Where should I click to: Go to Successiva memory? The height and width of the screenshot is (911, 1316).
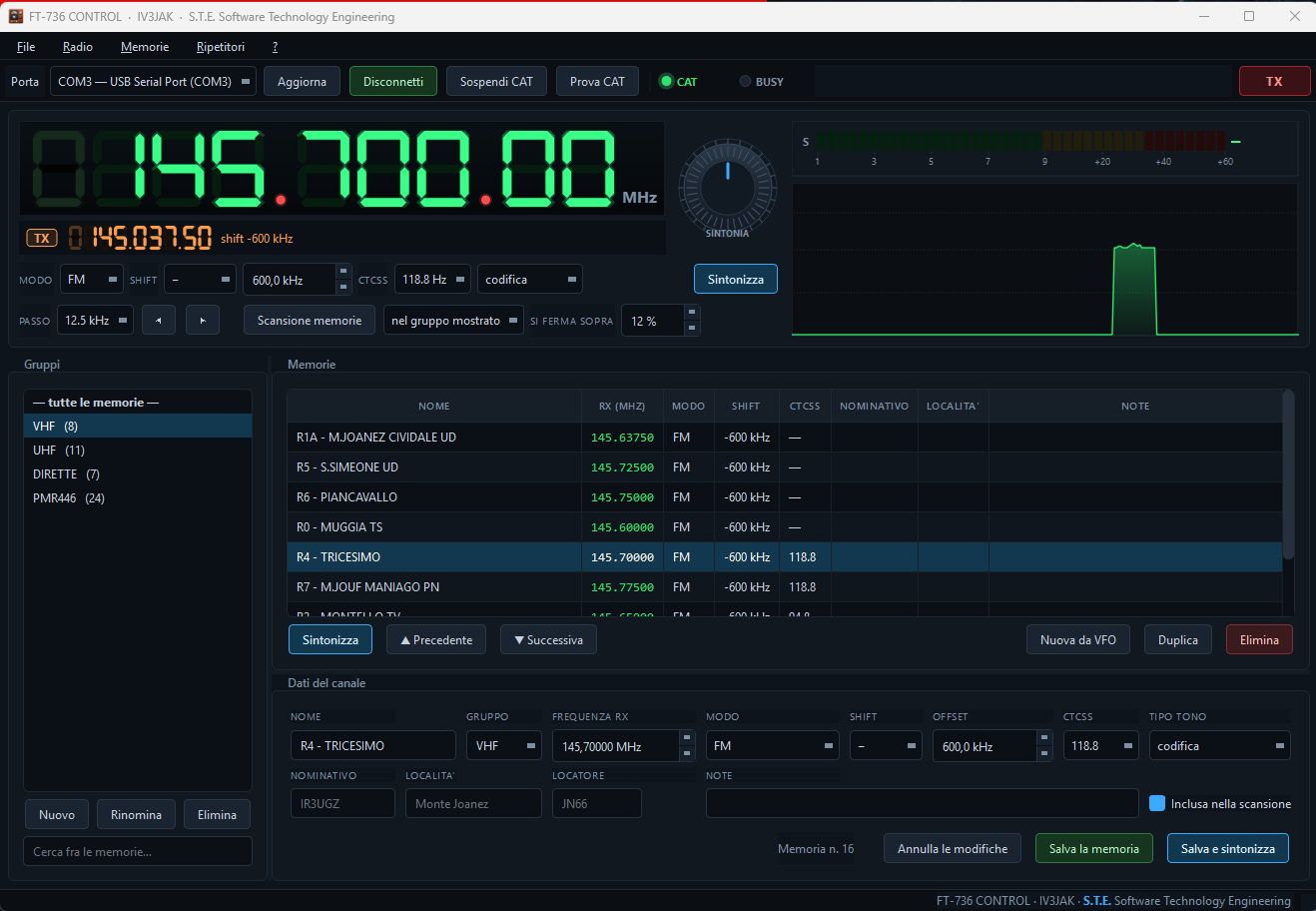pyautogui.click(x=548, y=640)
